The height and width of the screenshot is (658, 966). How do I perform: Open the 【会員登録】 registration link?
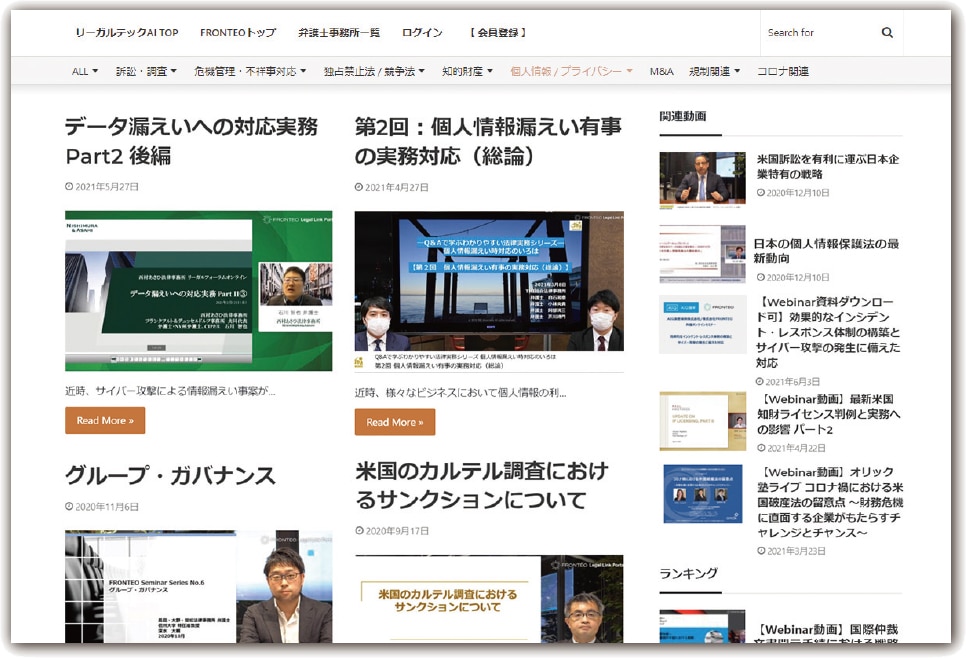pyautogui.click(x=498, y=33)
